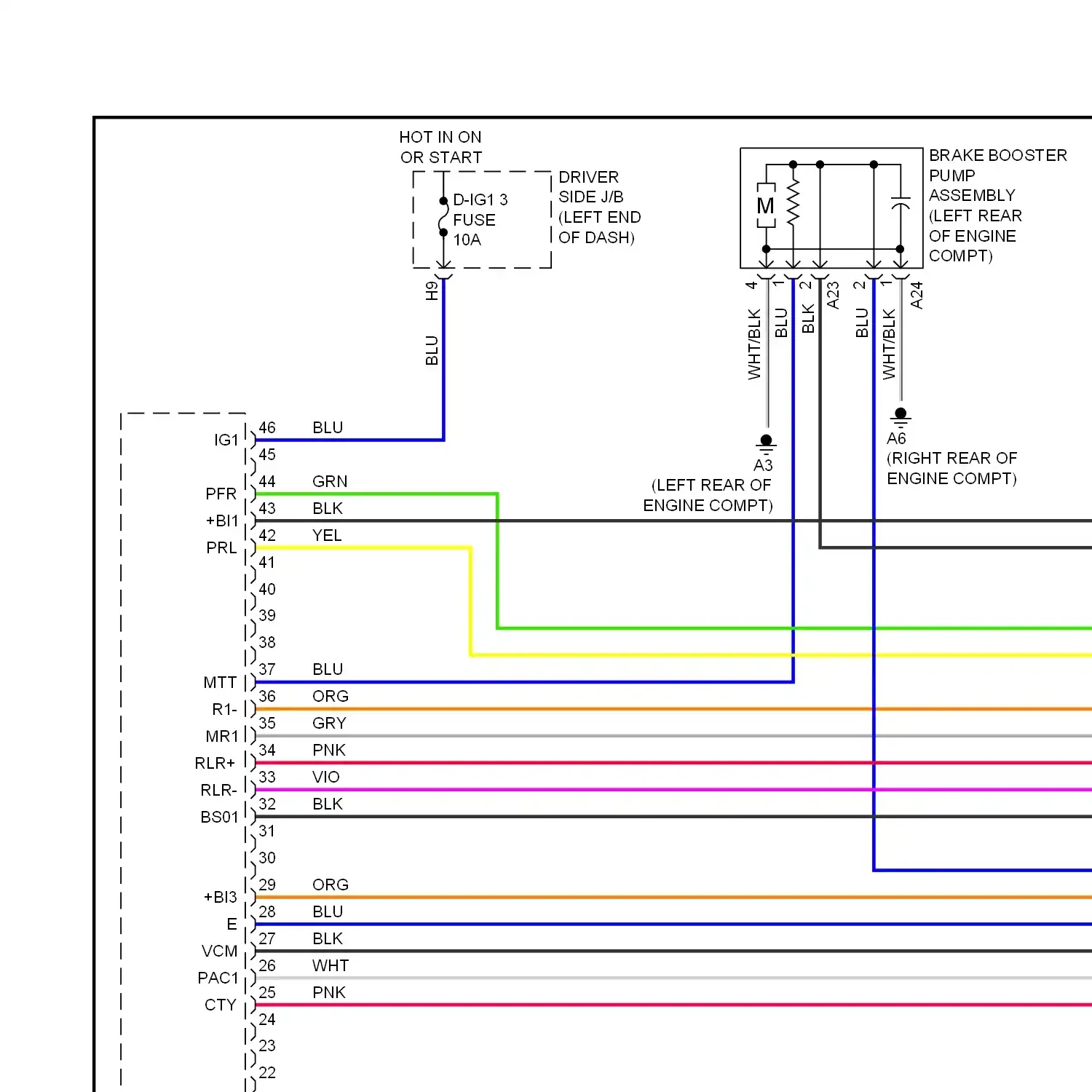Click the VIO label at pin 33
The height and width of the screenshot is (1092, 1092).
point(326,777)
